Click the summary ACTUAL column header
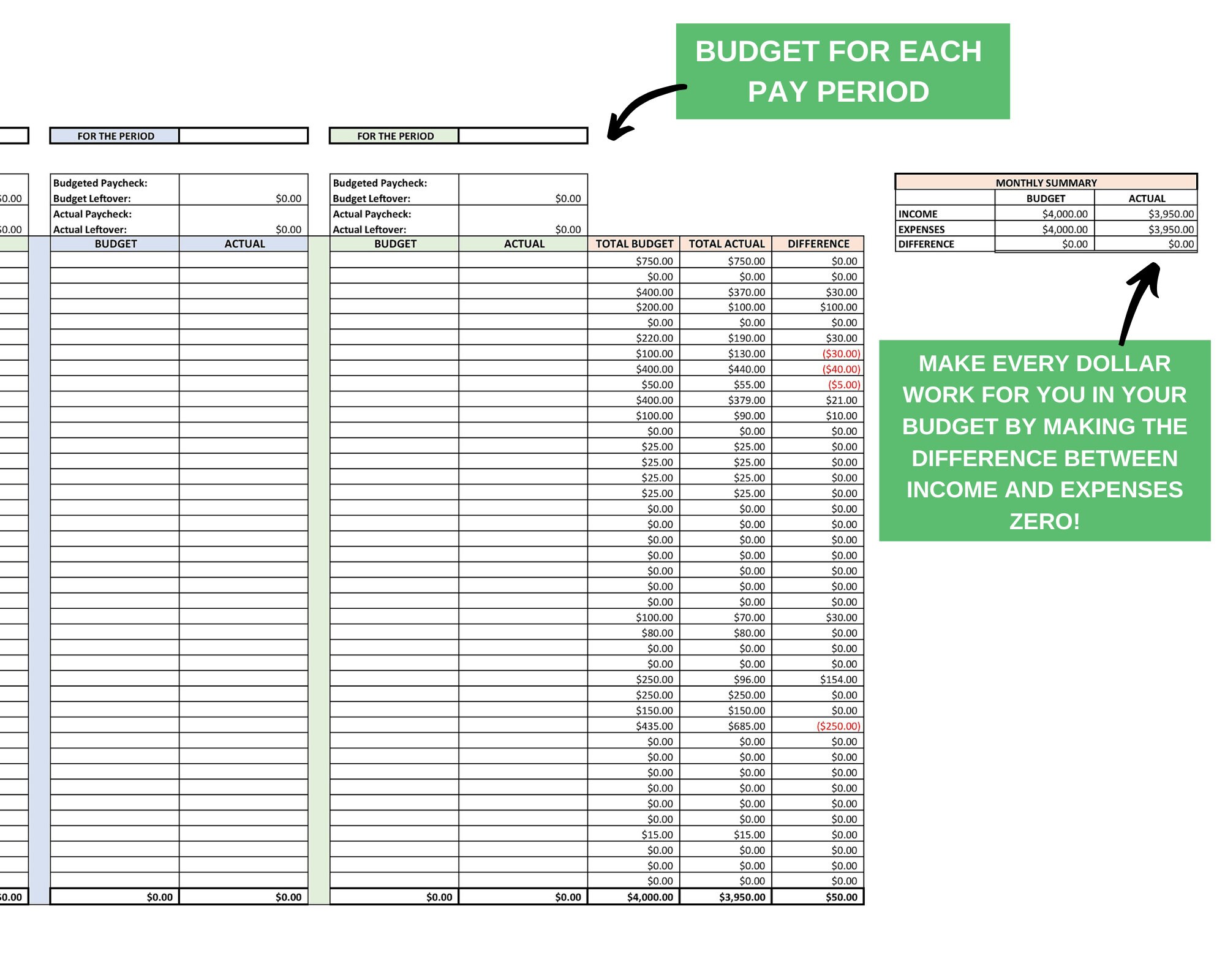Screen dimensions: 1225x980 coord(1145,198)
